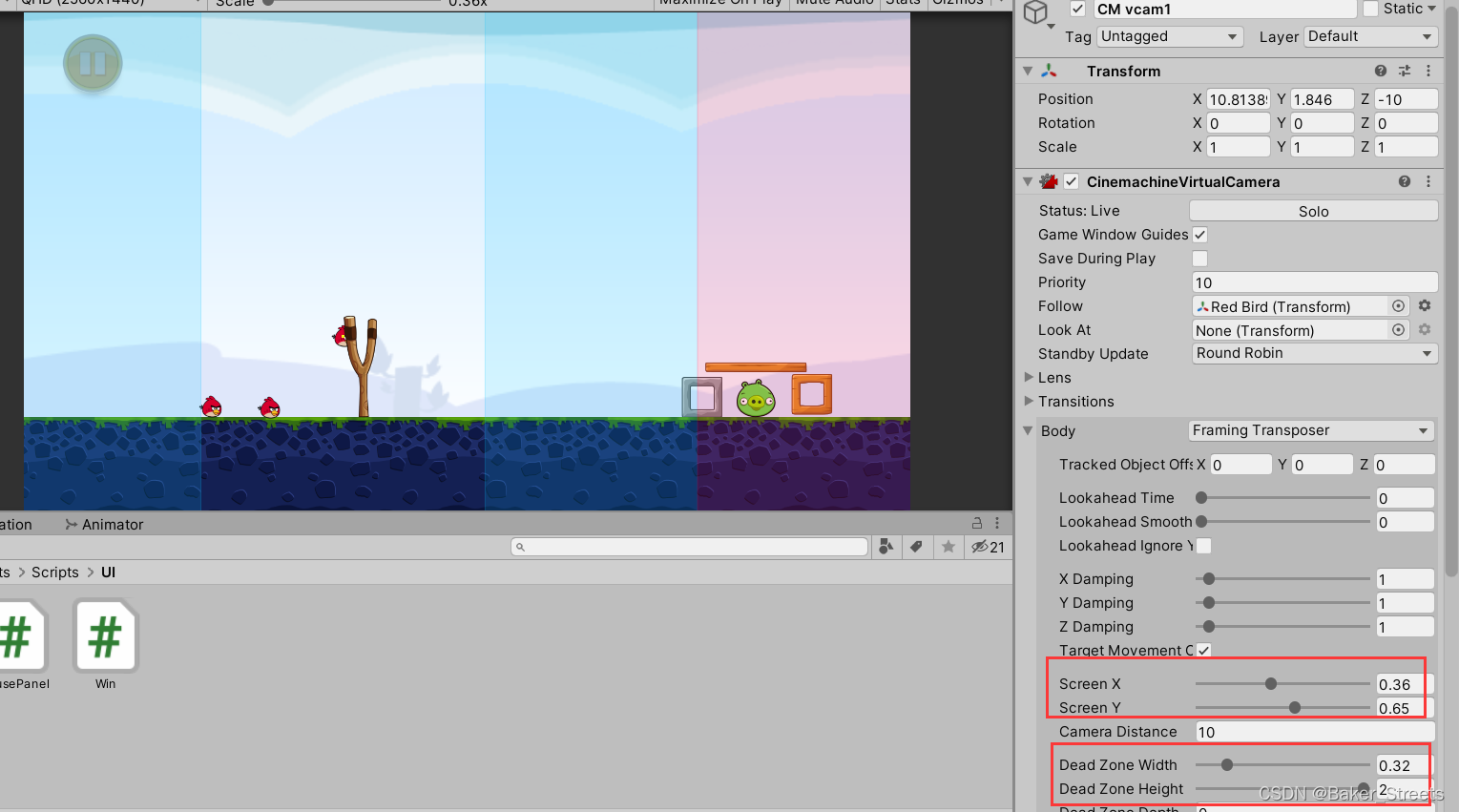Click the favorites star icon
This screenshot has width=1459, height=812.
(948, 547)
